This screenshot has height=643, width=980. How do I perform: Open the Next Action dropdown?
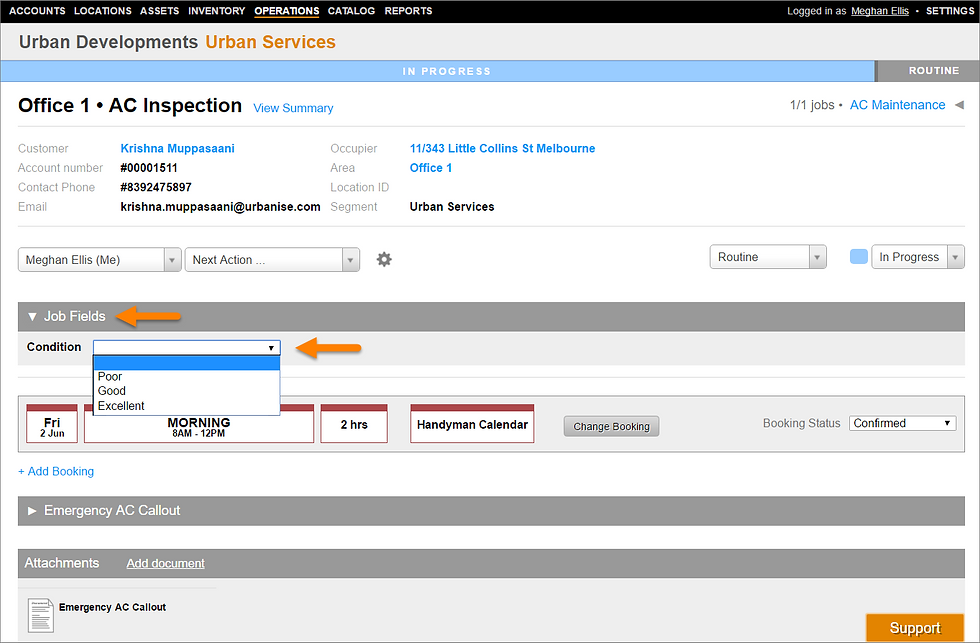[272, 260]
